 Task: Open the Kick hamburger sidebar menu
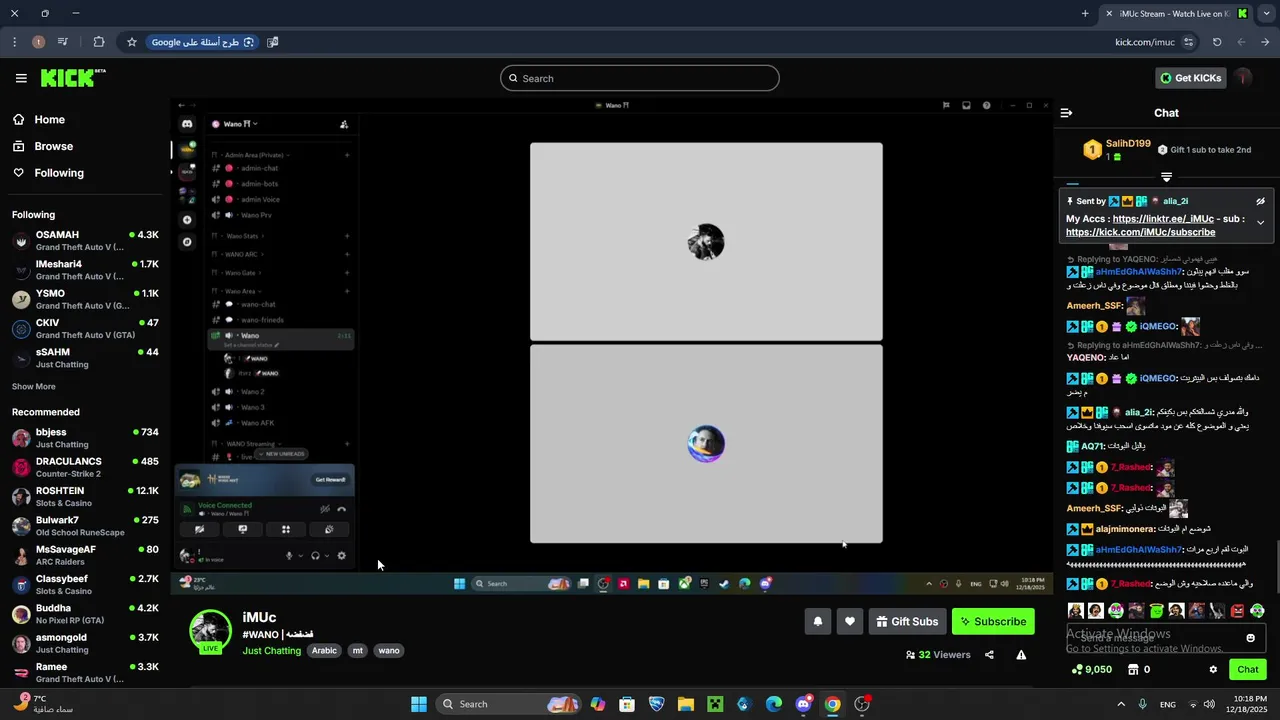pos(21,78)
